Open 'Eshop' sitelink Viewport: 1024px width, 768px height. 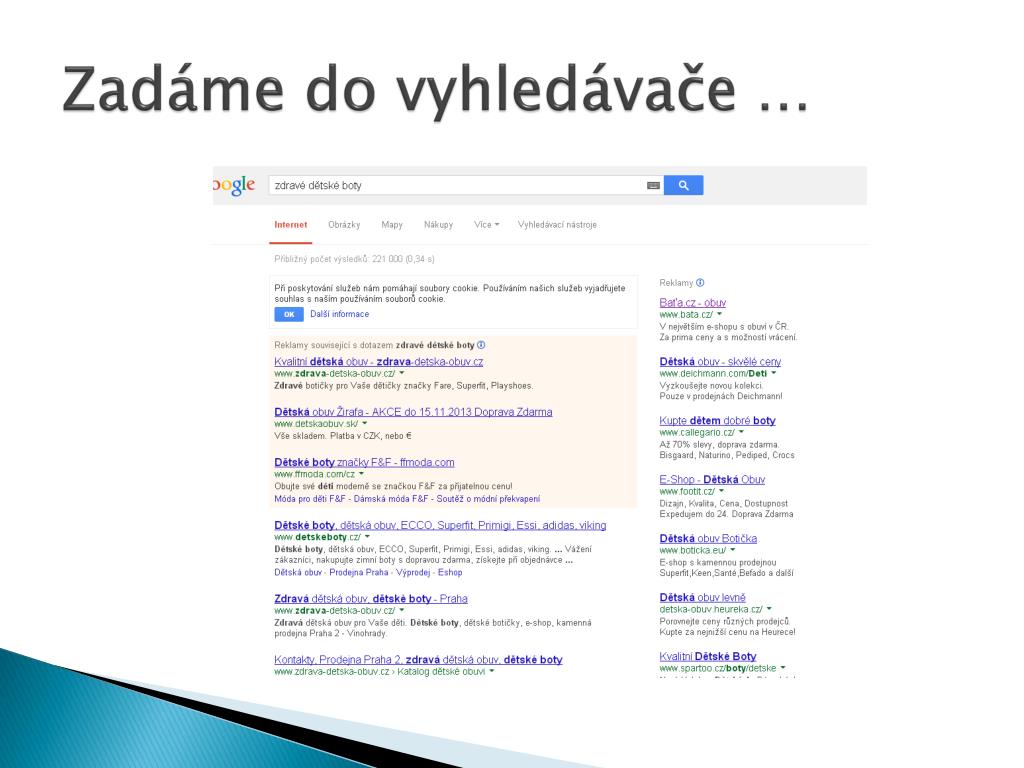[450, 573]
